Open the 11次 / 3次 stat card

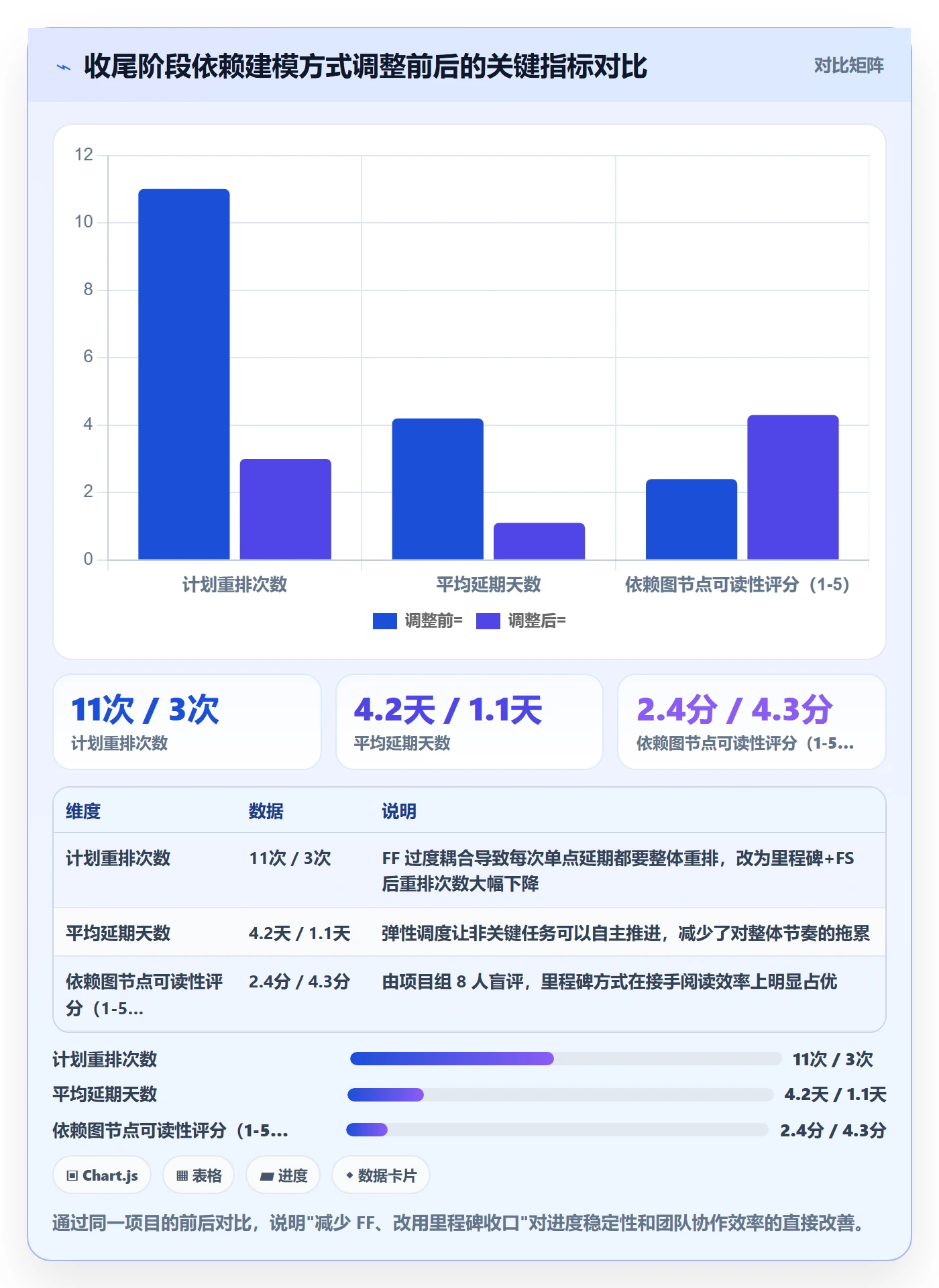187,722
